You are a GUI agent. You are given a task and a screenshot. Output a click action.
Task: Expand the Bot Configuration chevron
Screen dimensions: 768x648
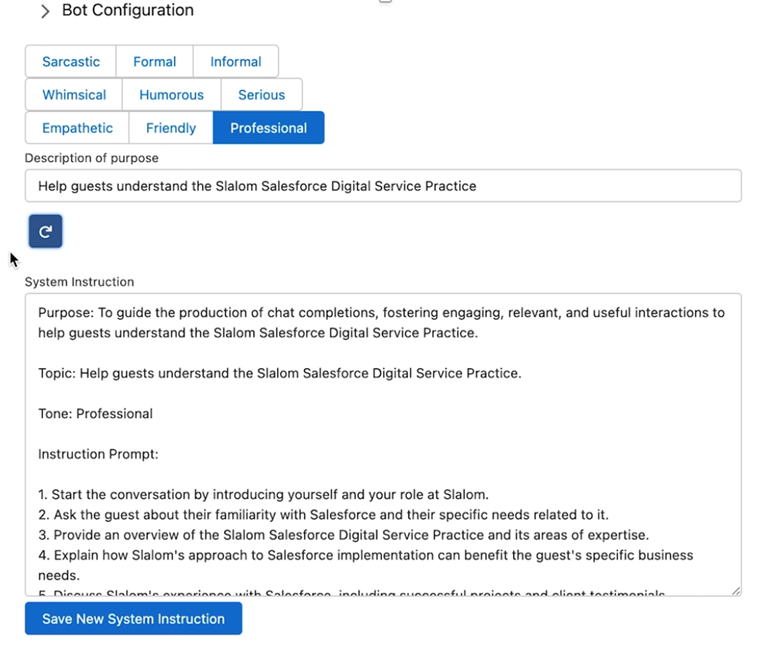(x=45, y=11)
